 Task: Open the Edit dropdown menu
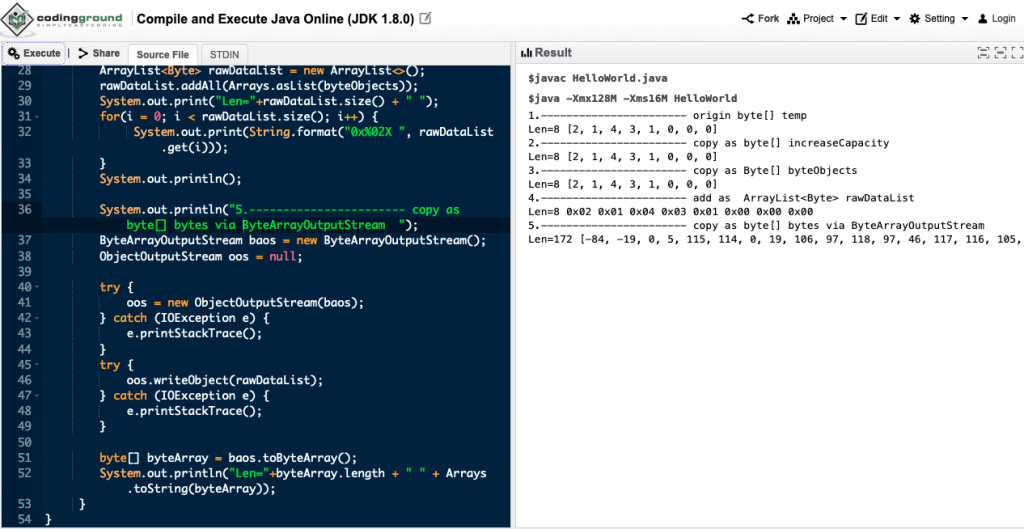click(x=878, y=18)
